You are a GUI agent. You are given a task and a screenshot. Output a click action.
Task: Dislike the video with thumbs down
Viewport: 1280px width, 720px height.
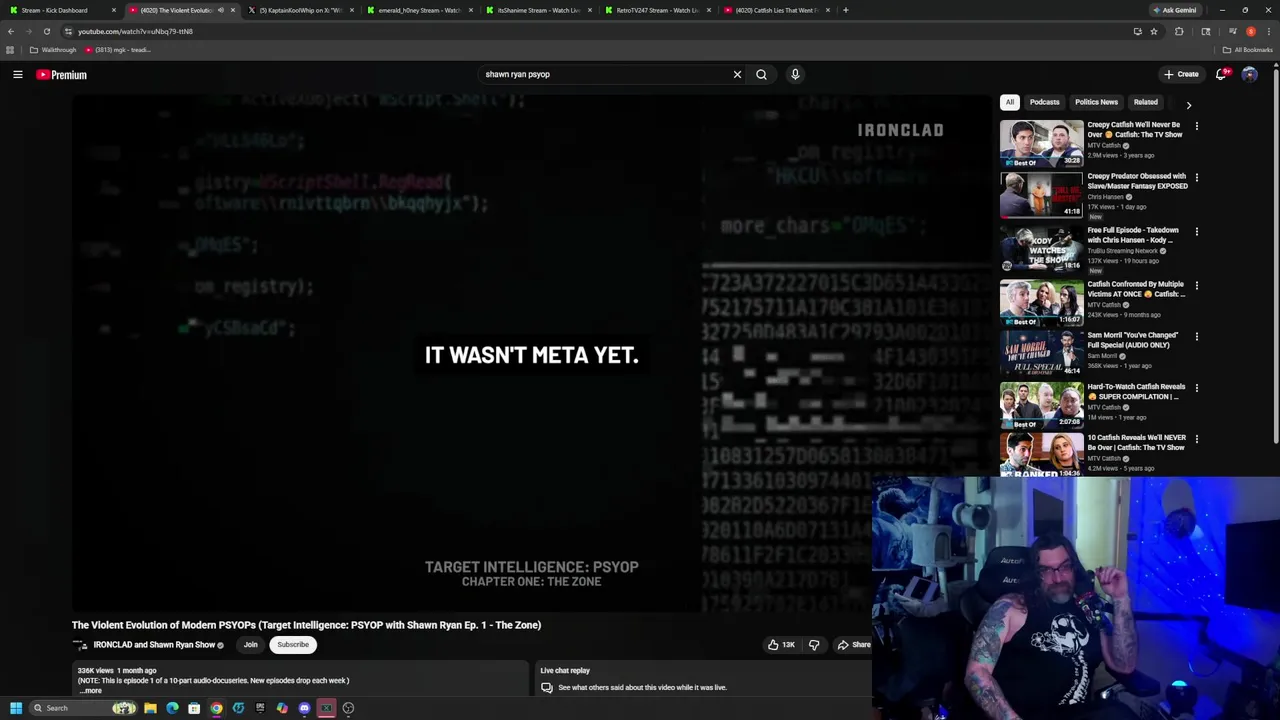tap(814, 645)
